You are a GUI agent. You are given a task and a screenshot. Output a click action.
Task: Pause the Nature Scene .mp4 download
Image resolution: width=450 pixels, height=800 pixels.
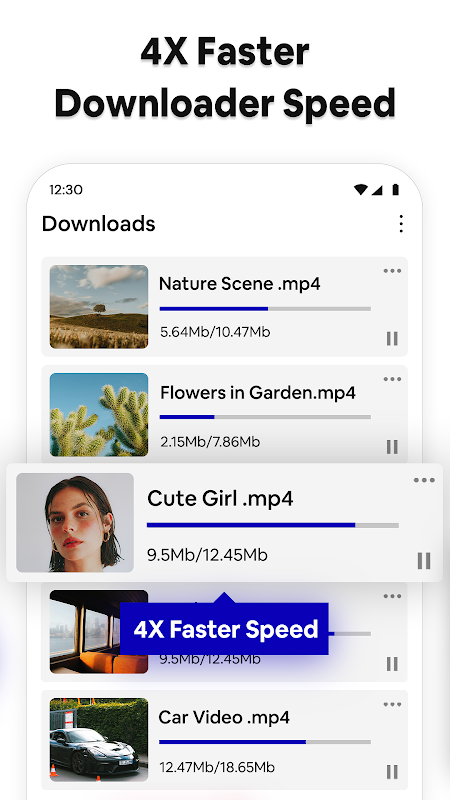coord(392,338)
